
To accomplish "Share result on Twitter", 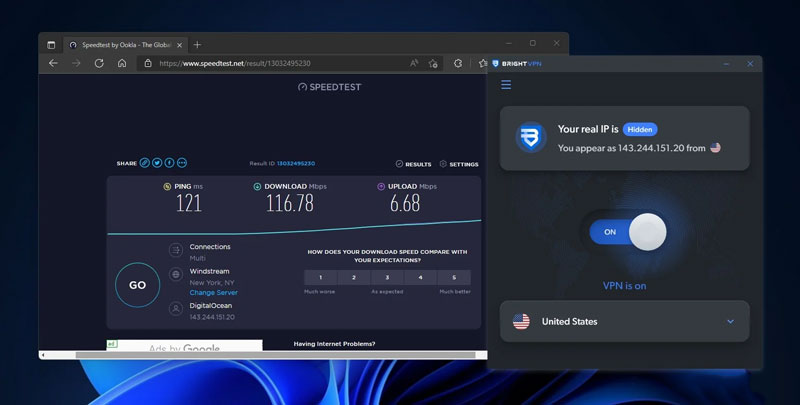I will point(157,163).
